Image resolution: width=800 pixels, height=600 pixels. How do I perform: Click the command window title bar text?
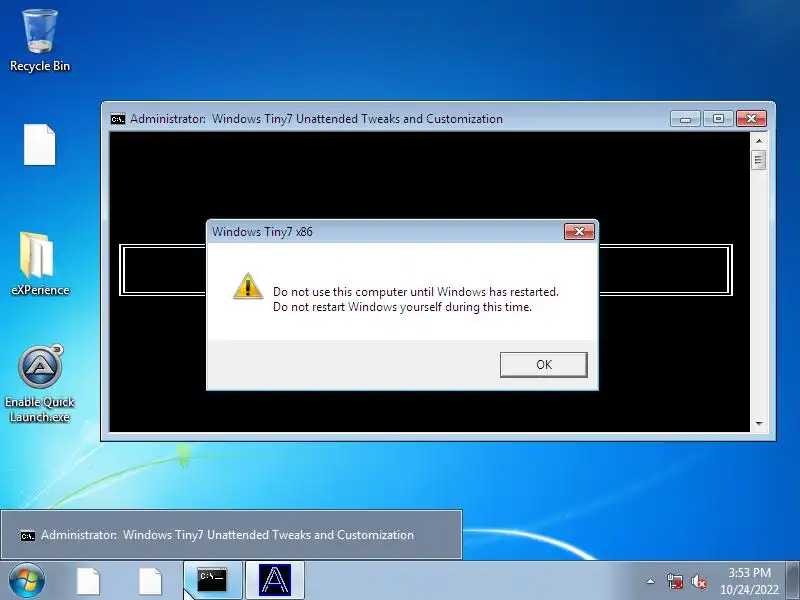[316, 119]
